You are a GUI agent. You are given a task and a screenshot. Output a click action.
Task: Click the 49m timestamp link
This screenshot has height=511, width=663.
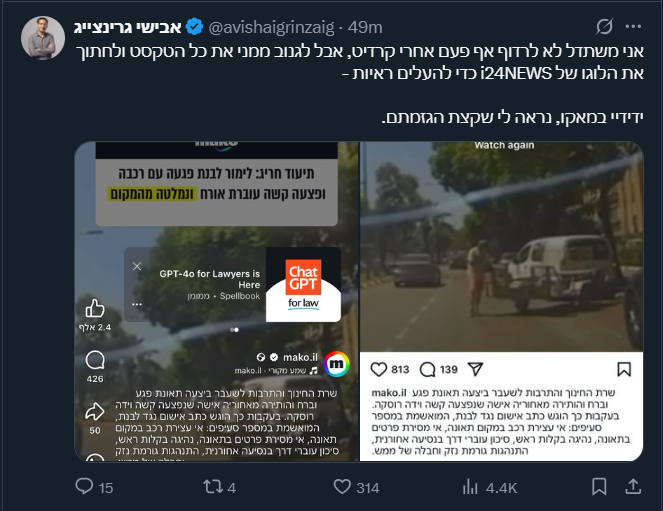click(x=365, y=27)
